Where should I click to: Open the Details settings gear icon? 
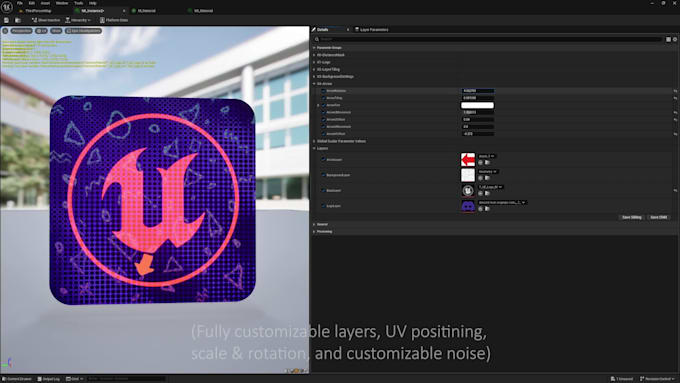pyautogui.click(x=675, y=39)
